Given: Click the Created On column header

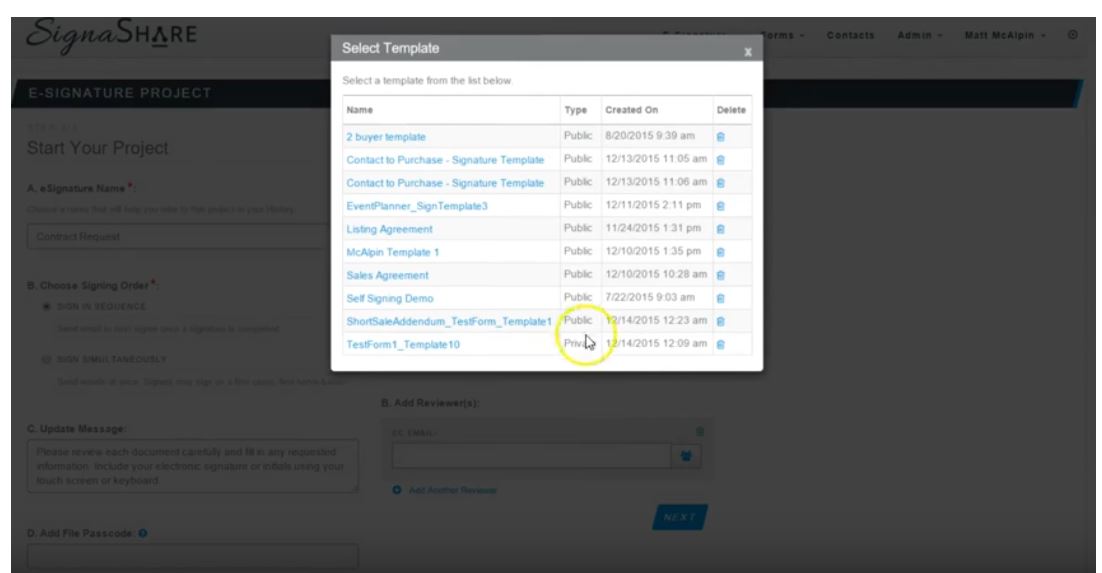Looking at the screenshot, I should [631, 110].
